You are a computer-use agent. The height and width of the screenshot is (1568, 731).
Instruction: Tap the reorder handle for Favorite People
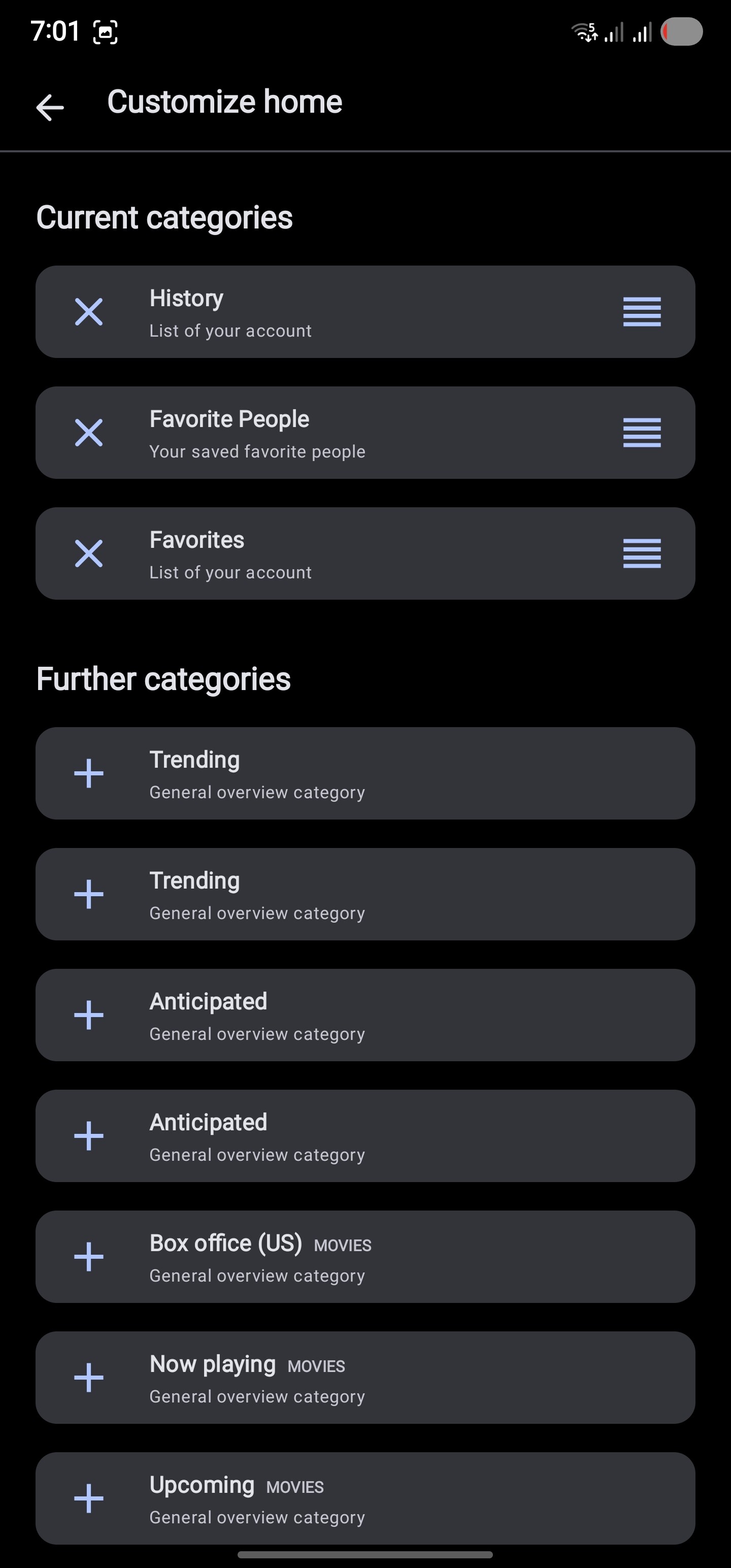click(x=642, y=433)
